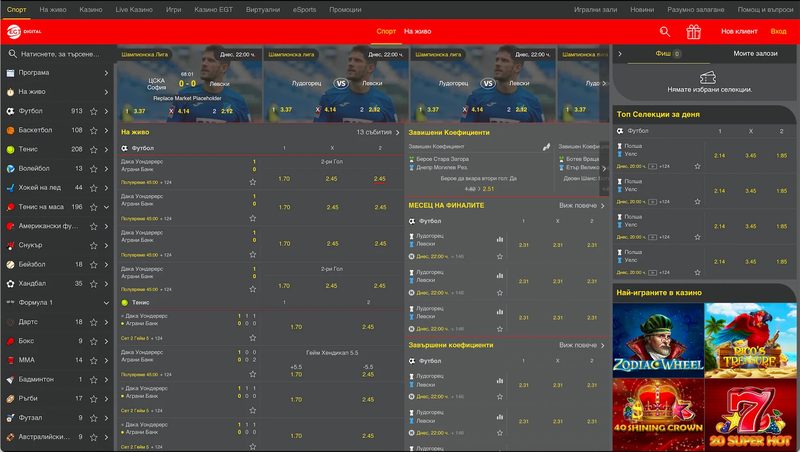Click the На живо stopwatch icon
This screenshot has height=452, width=800.
click(10, 92)
